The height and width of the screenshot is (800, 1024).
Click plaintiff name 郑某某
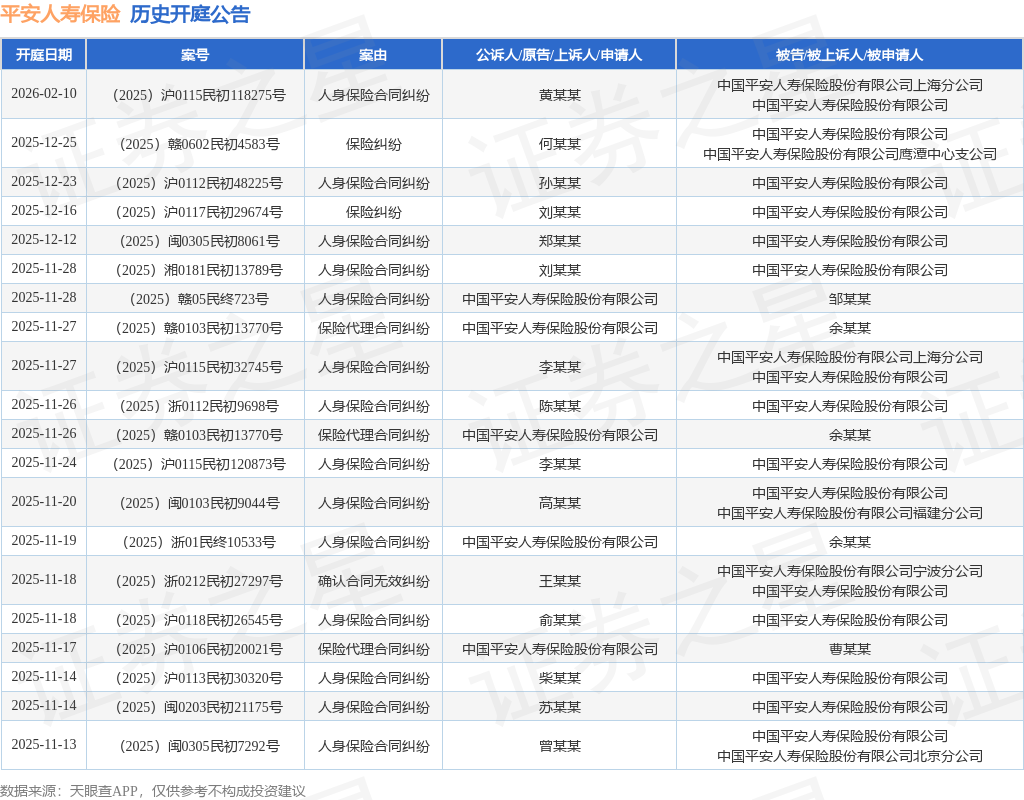pyautogui.click(x=560, y=242)
